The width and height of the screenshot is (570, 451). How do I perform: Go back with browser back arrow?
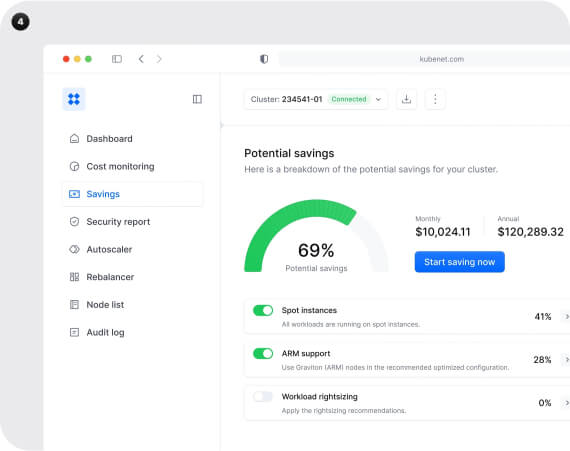pos(141,59)
